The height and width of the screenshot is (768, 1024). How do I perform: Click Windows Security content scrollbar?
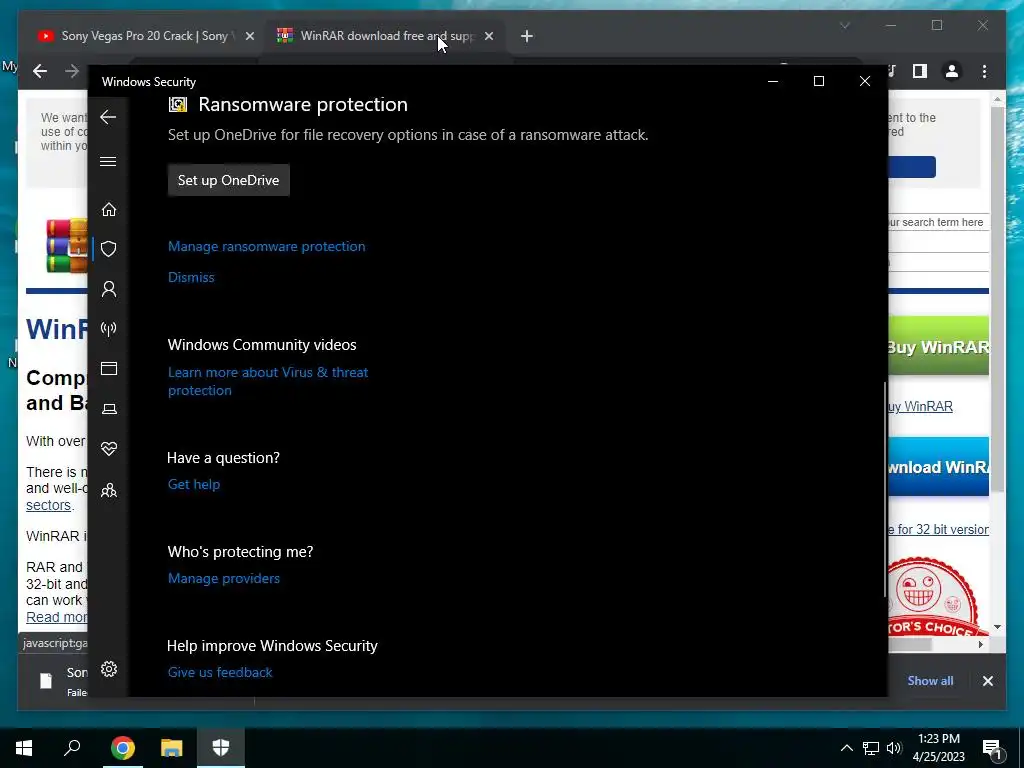tap(885, 488)
